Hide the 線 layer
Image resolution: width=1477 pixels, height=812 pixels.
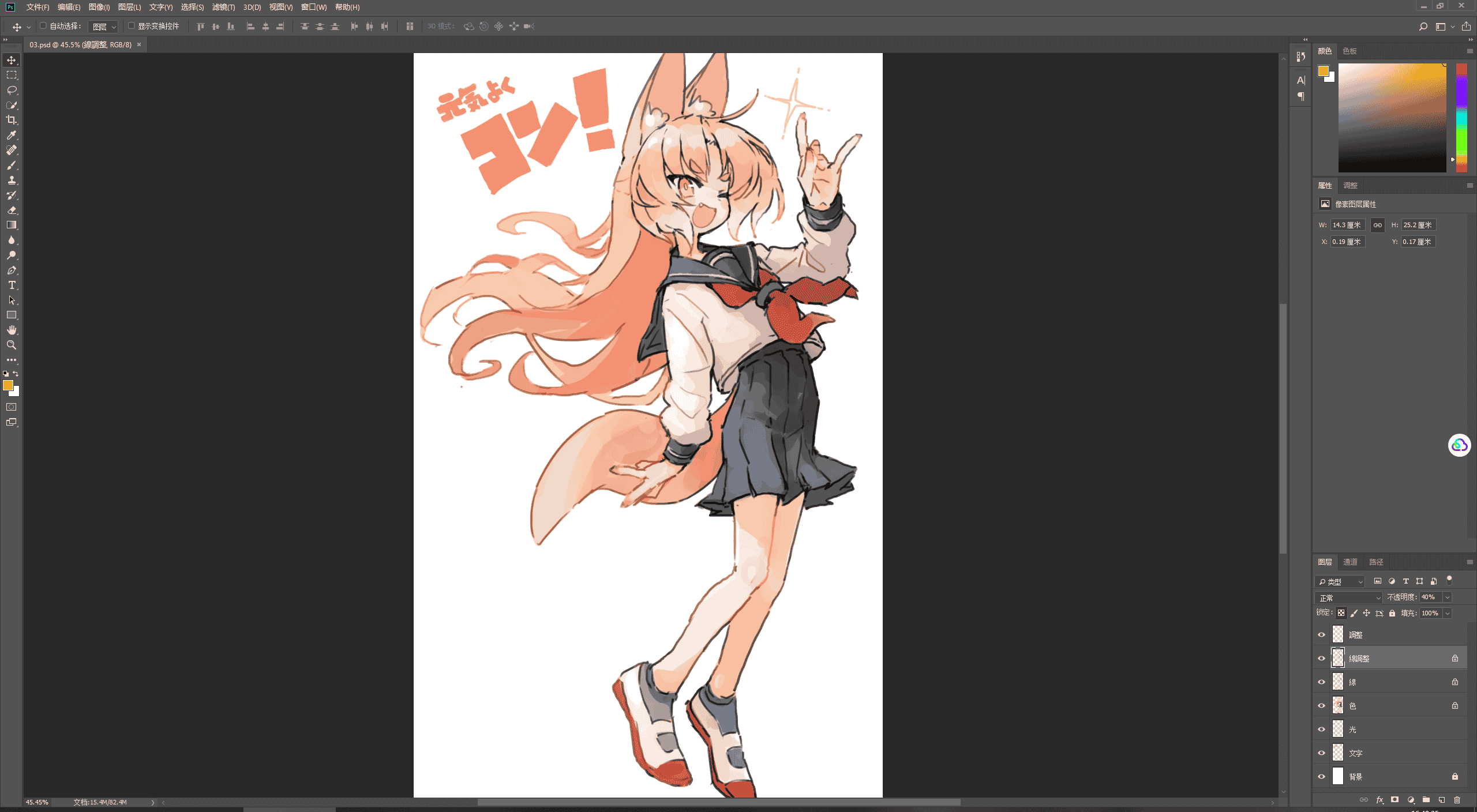tap(1321, 682)
